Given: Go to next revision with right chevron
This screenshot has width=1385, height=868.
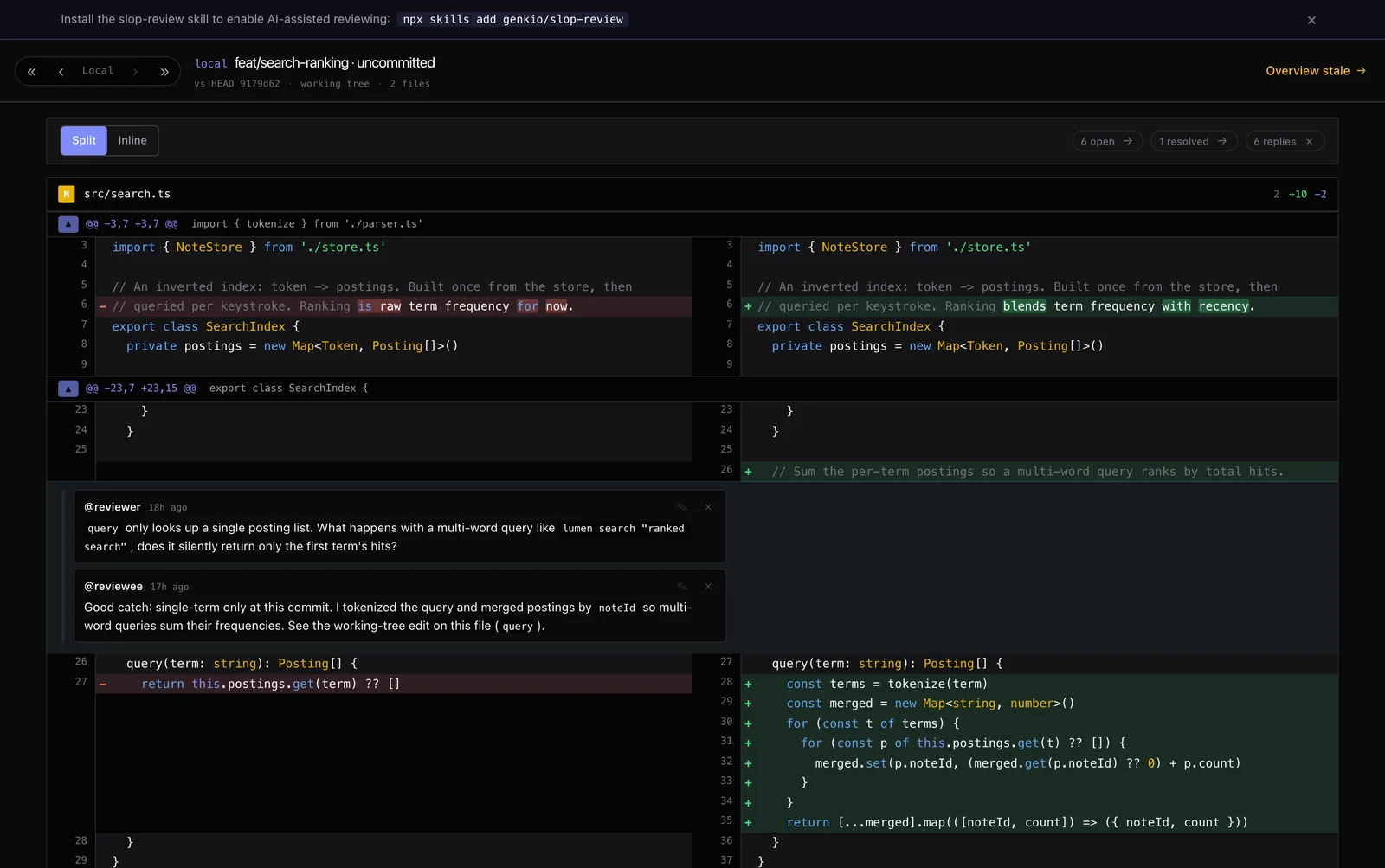Looking at the screenshot, I should (135, 72).
